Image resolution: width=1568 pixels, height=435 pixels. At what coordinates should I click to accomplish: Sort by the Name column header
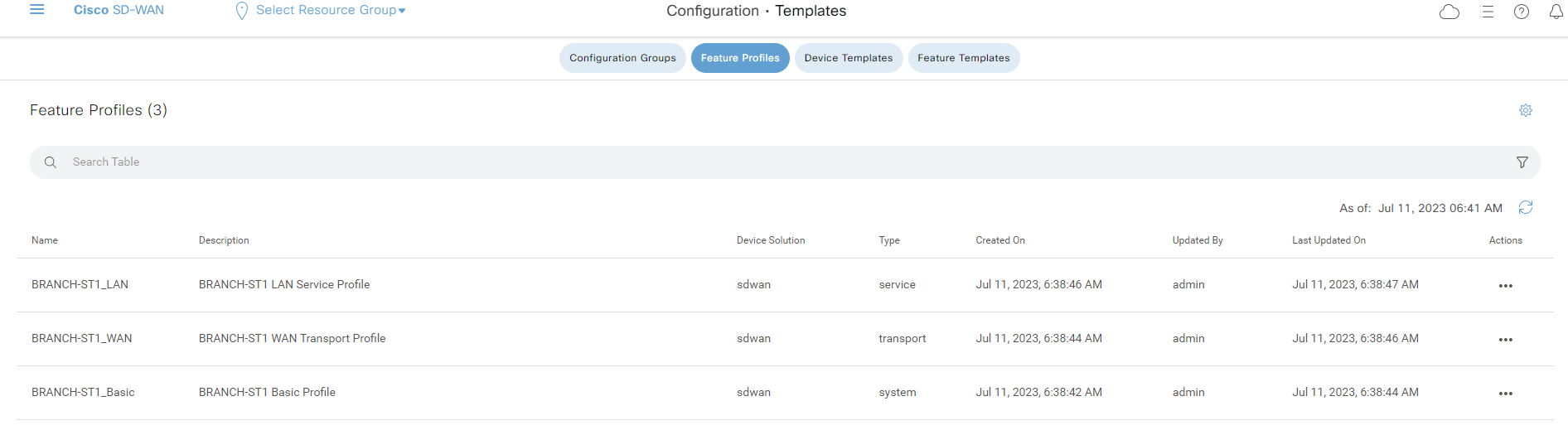[x=45, y=240]
